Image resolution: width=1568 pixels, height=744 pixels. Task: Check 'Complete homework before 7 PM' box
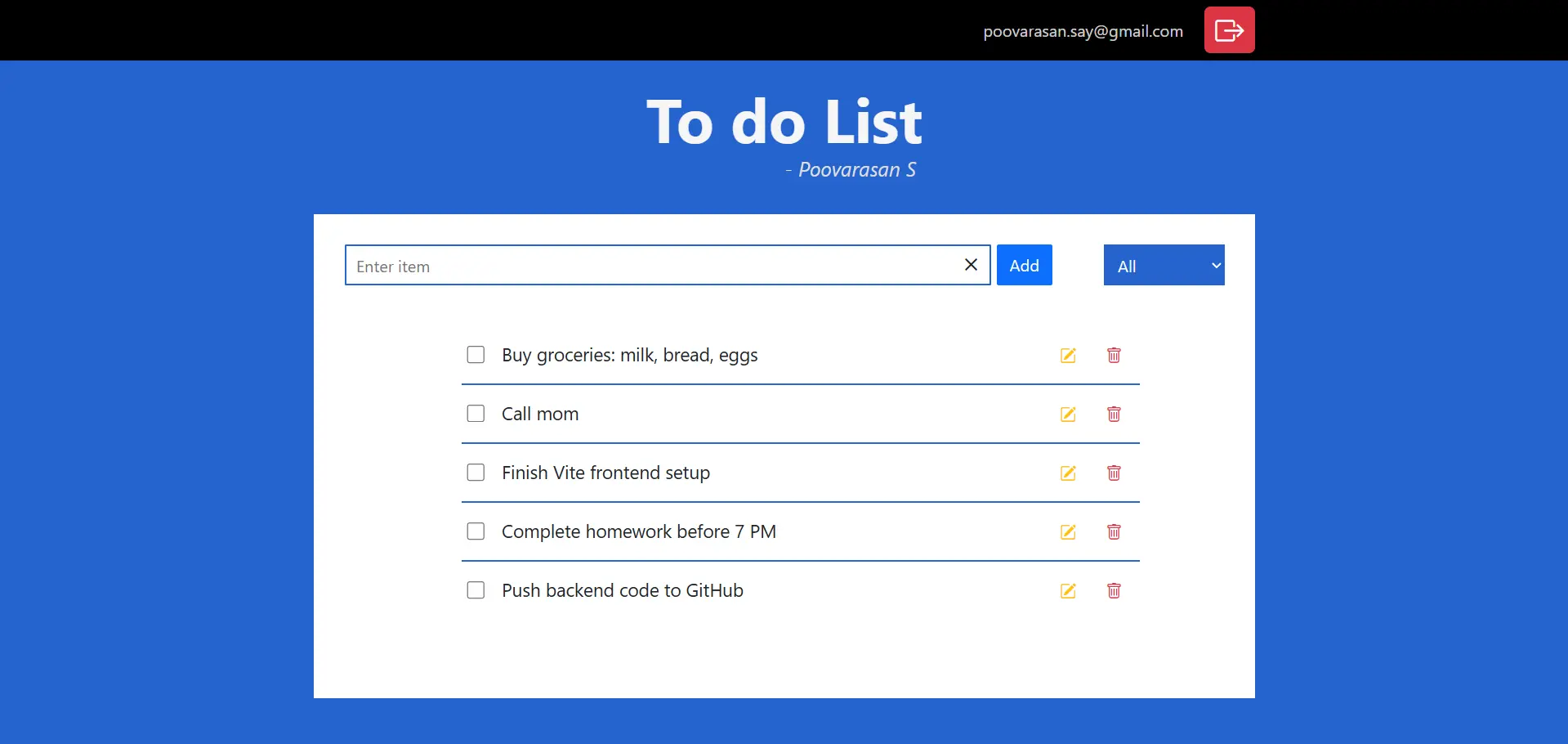coord(476,531)
